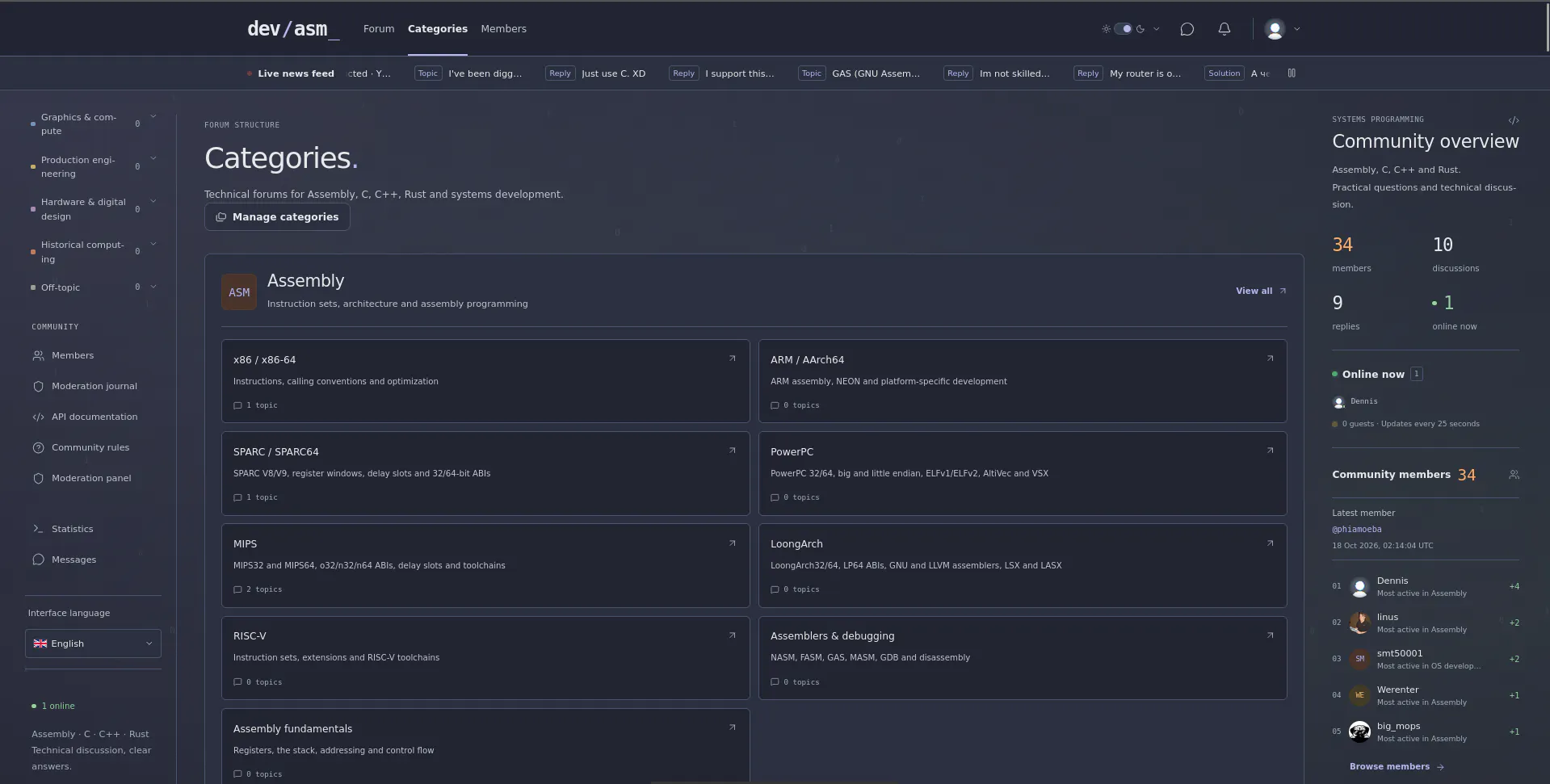Expand Hardware & digital design category
1550x784 pixels.
coord(153,201)
